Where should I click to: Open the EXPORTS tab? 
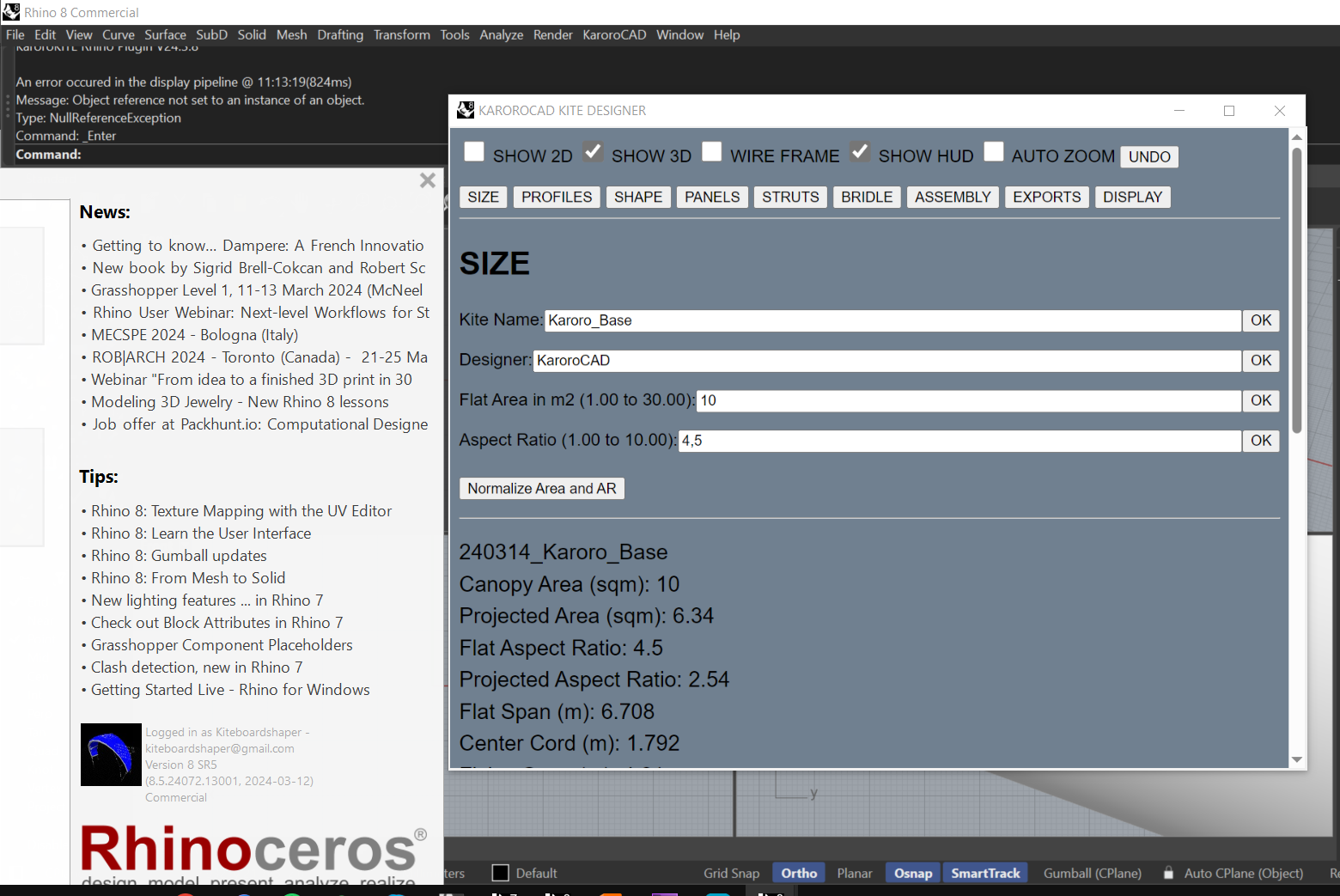click(x=1047, y=197)
